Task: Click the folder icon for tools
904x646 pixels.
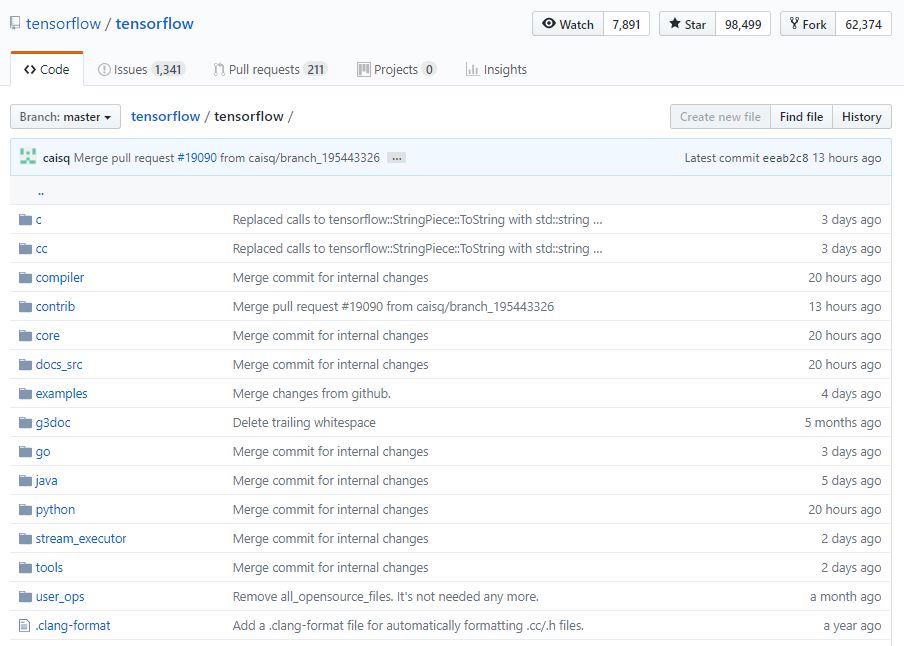Action: (x=25, y=568)
